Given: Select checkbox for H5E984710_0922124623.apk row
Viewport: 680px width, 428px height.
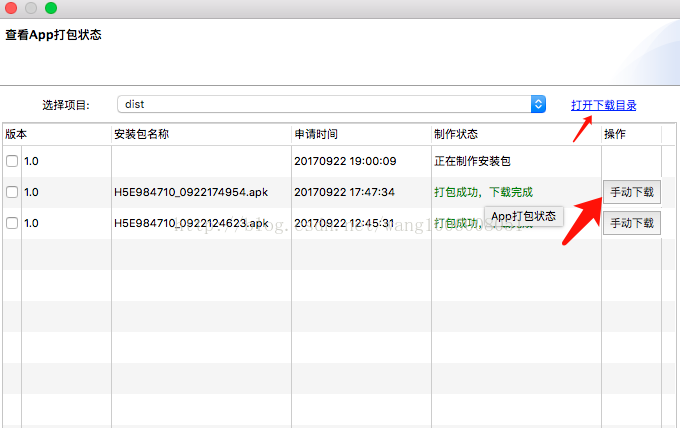Looking at the screenshot, I should [x=12, y=223].
